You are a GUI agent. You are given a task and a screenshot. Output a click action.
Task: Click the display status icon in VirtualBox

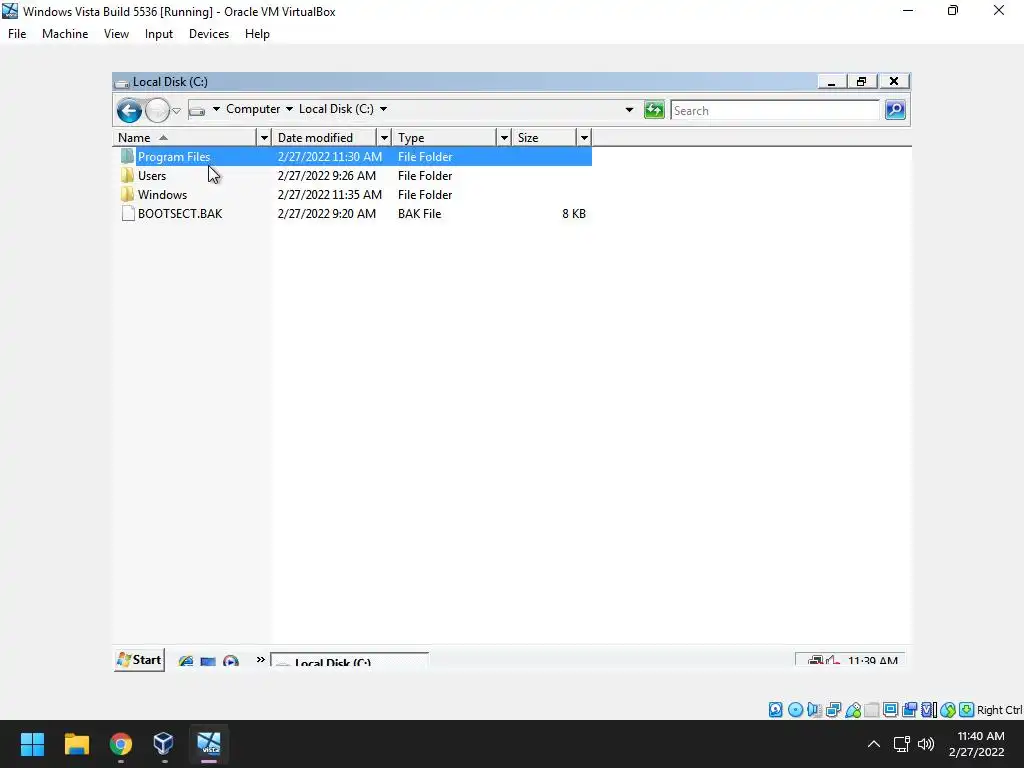coord(891,710)
